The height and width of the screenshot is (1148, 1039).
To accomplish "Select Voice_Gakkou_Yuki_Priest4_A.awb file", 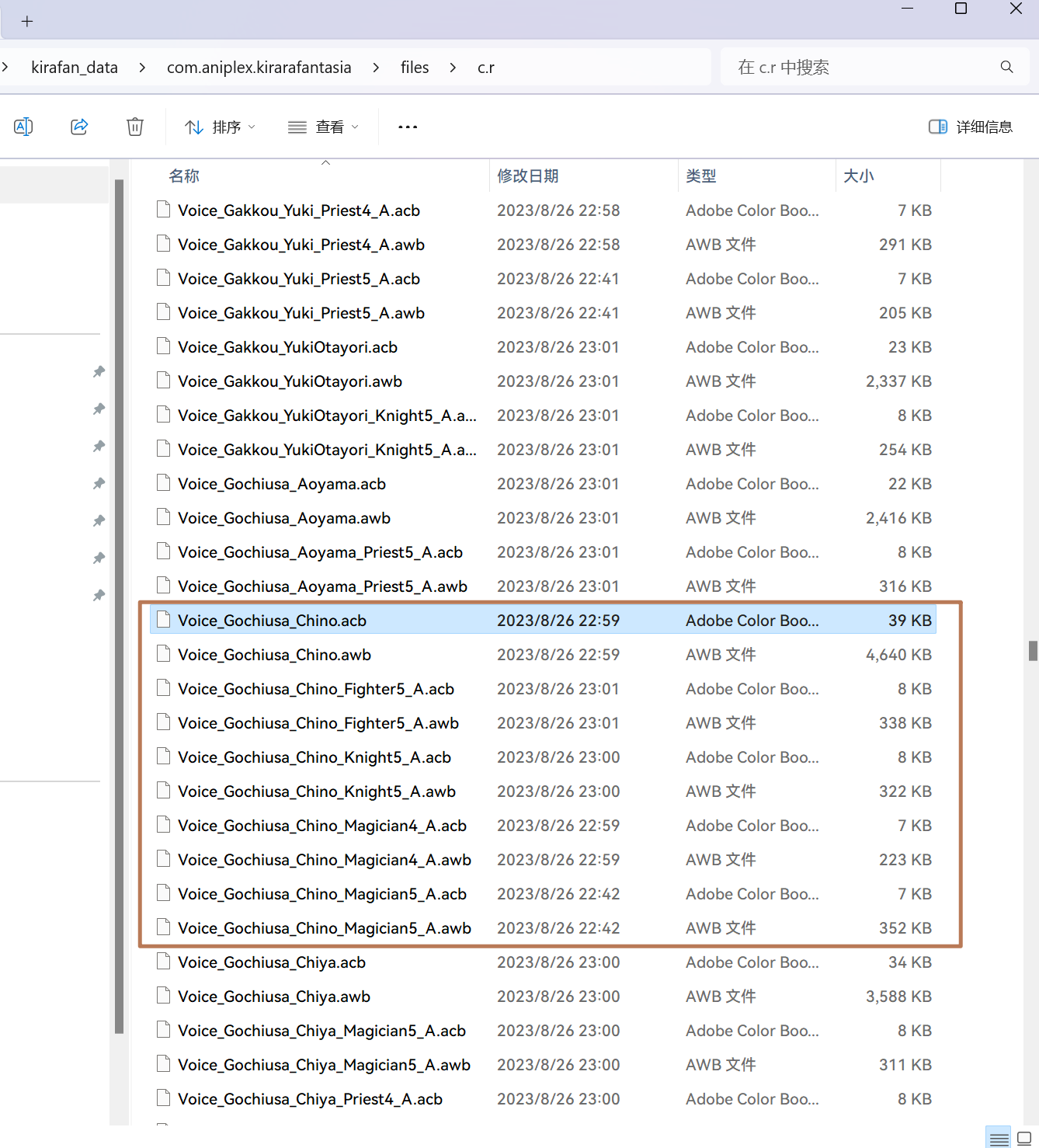I will point(543,245).
